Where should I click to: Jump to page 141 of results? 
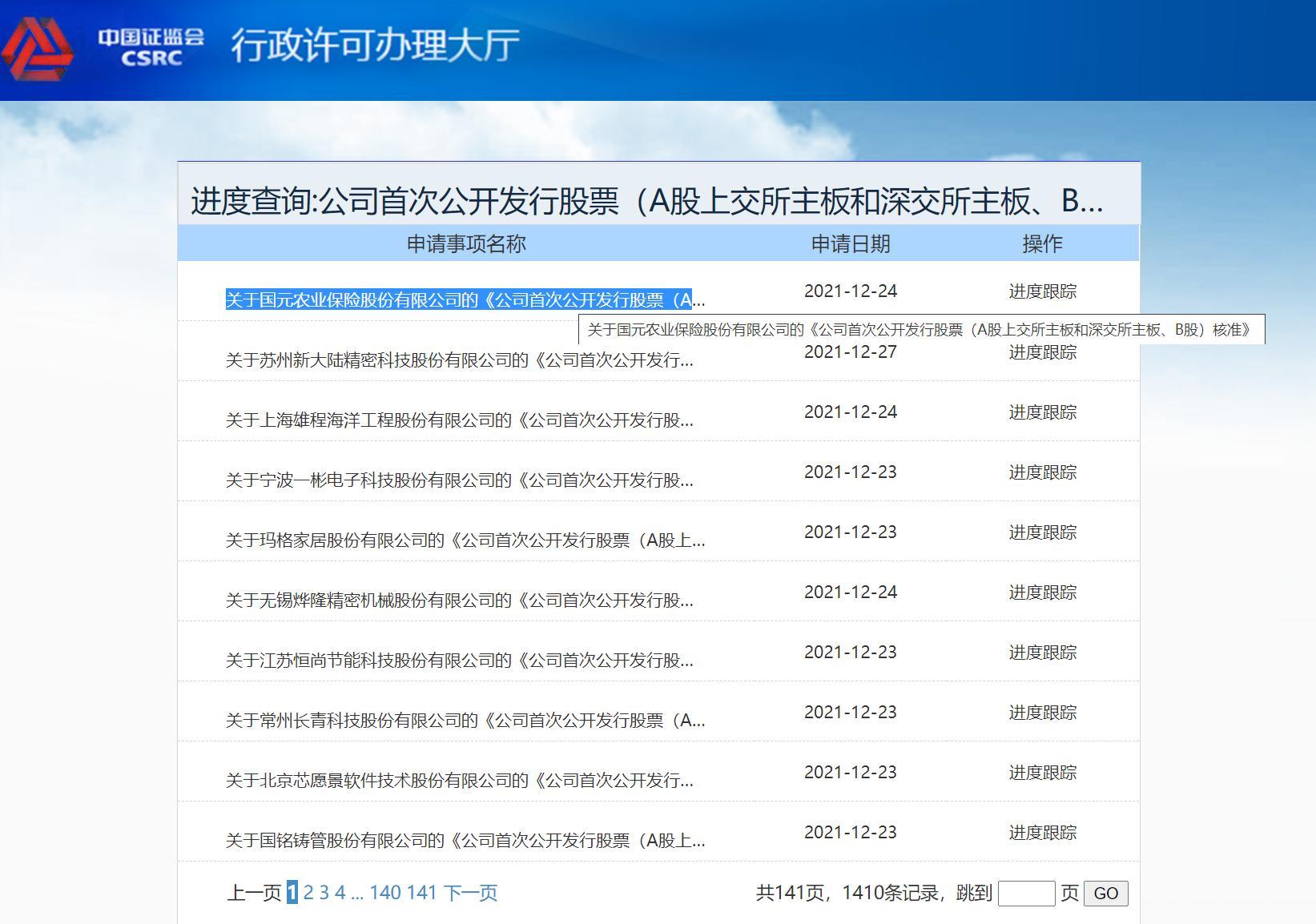[421, 893]
